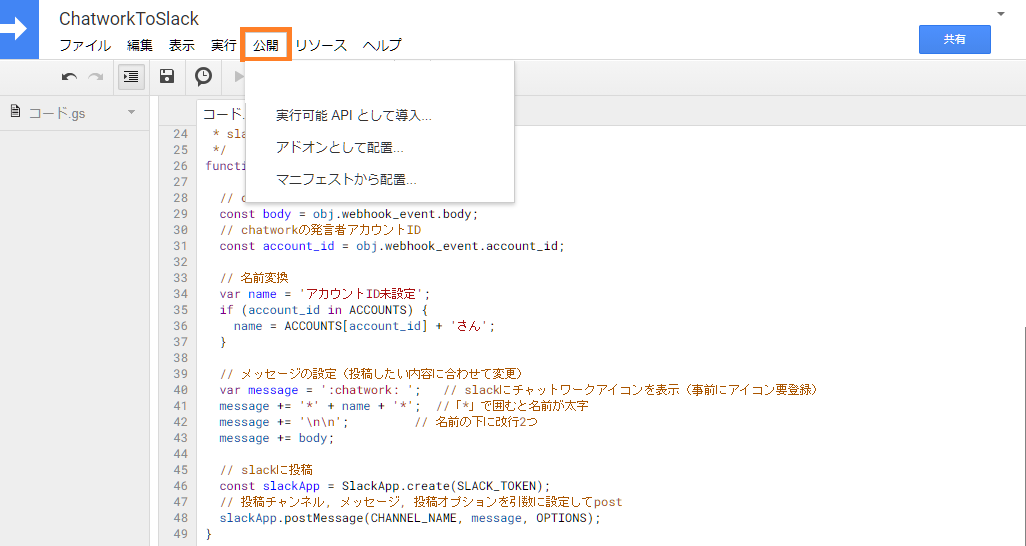
Task: Click the file icon next to コード.gs
Action: pyautogui.click(x=15, y=113)
